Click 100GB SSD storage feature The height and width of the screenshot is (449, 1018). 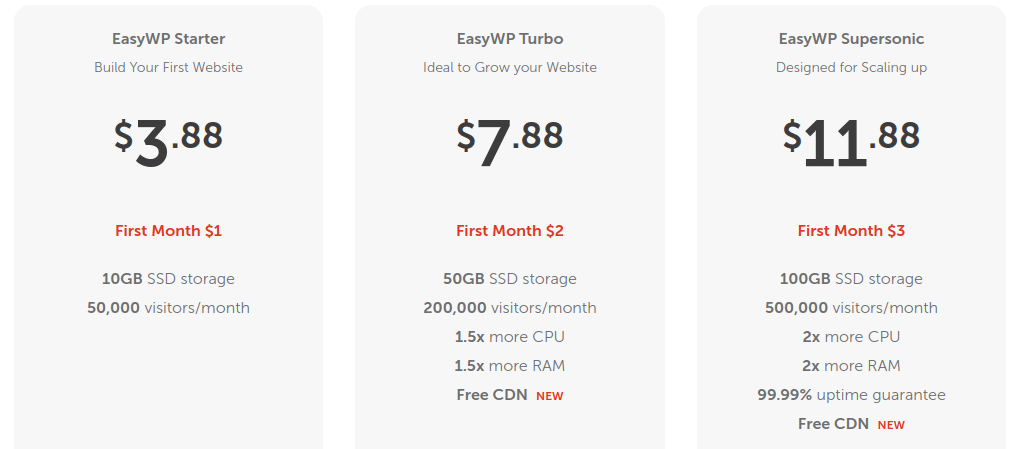[x=851, y=279]
